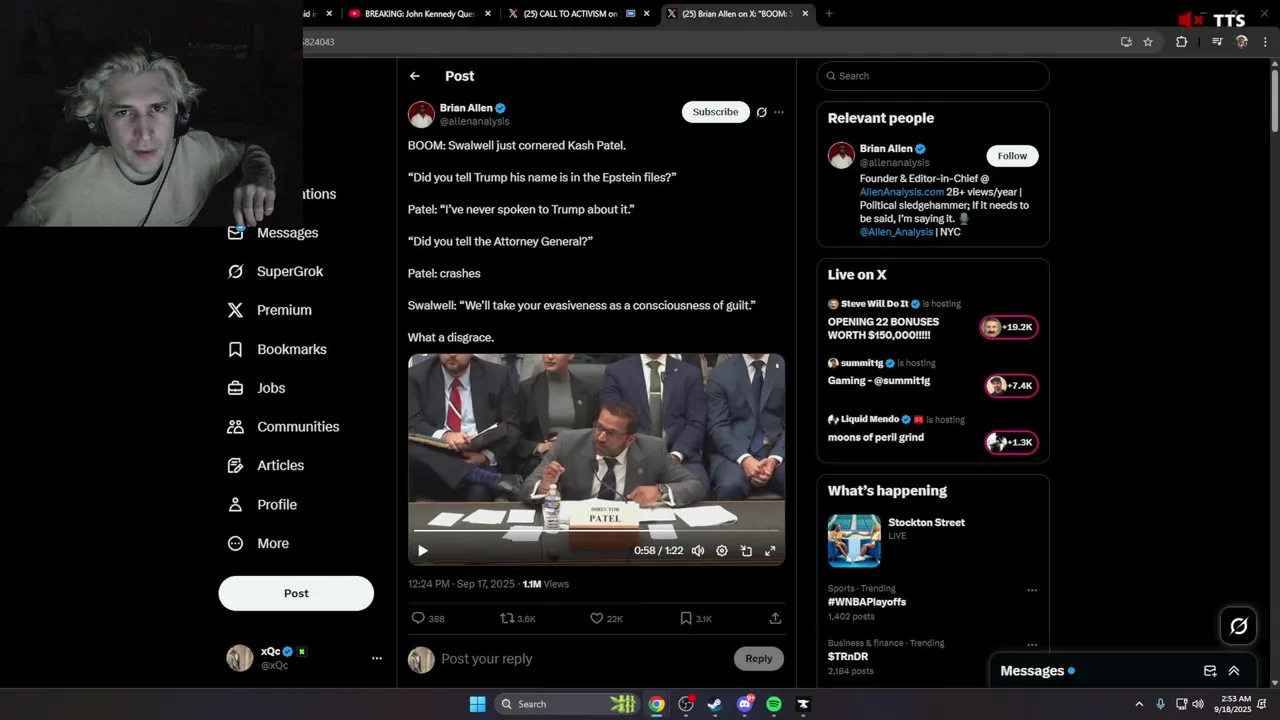This screenshot has height=720, width=1280.
Task: Open options for #WNBAPlayoffs trend
Action: 1032,590
